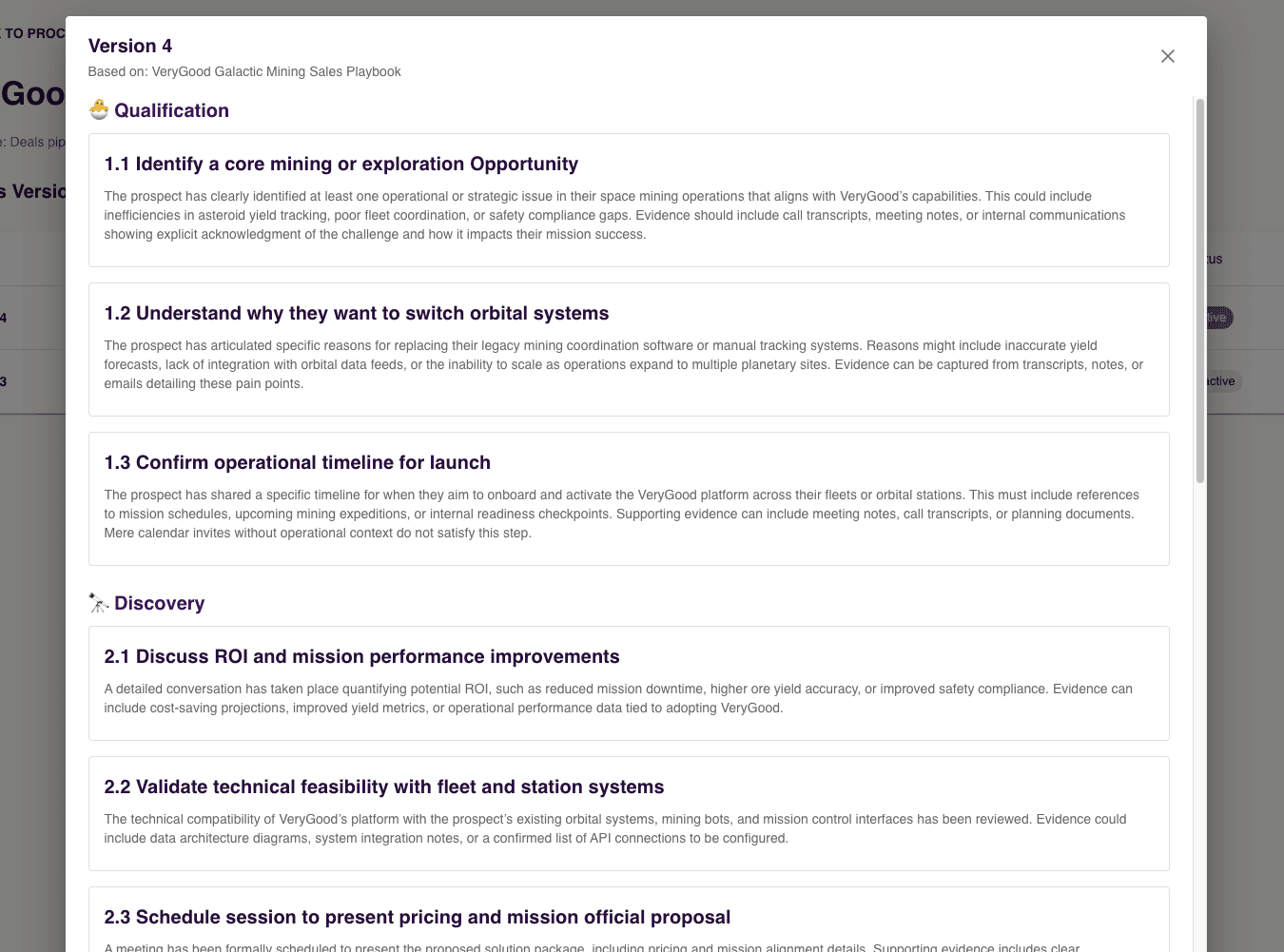The image size is (1284, 952).
Task: Click description text under step 1.1
Action: (615, 215)
